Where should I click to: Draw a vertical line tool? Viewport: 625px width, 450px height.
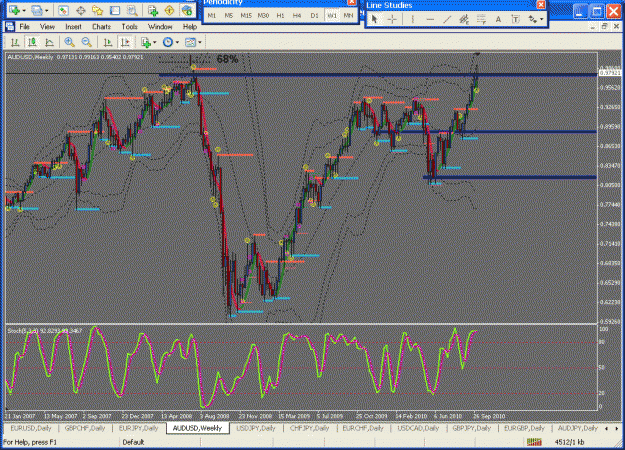click(x=412, y=19)
